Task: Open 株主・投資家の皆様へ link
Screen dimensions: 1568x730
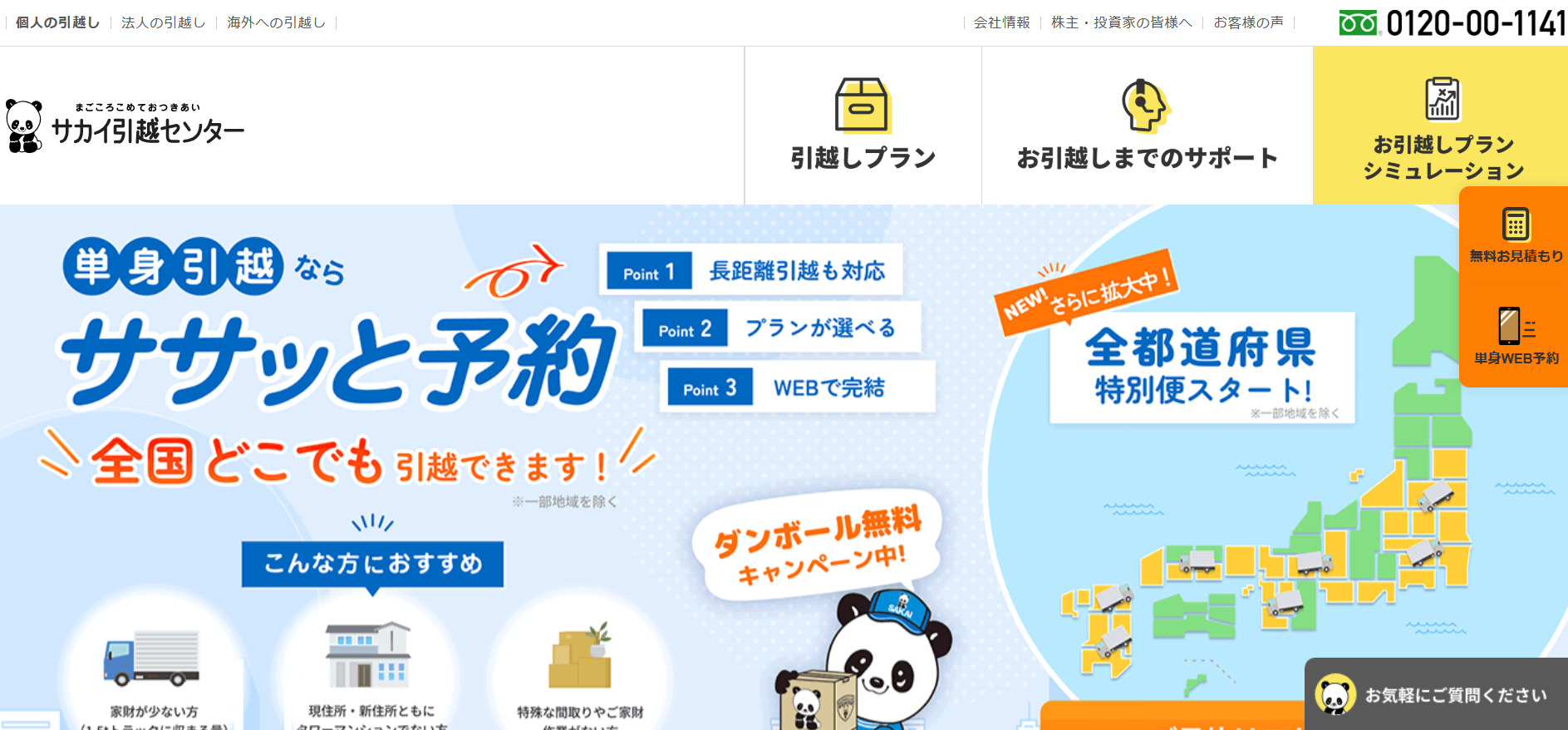Action: [1121, 22]
